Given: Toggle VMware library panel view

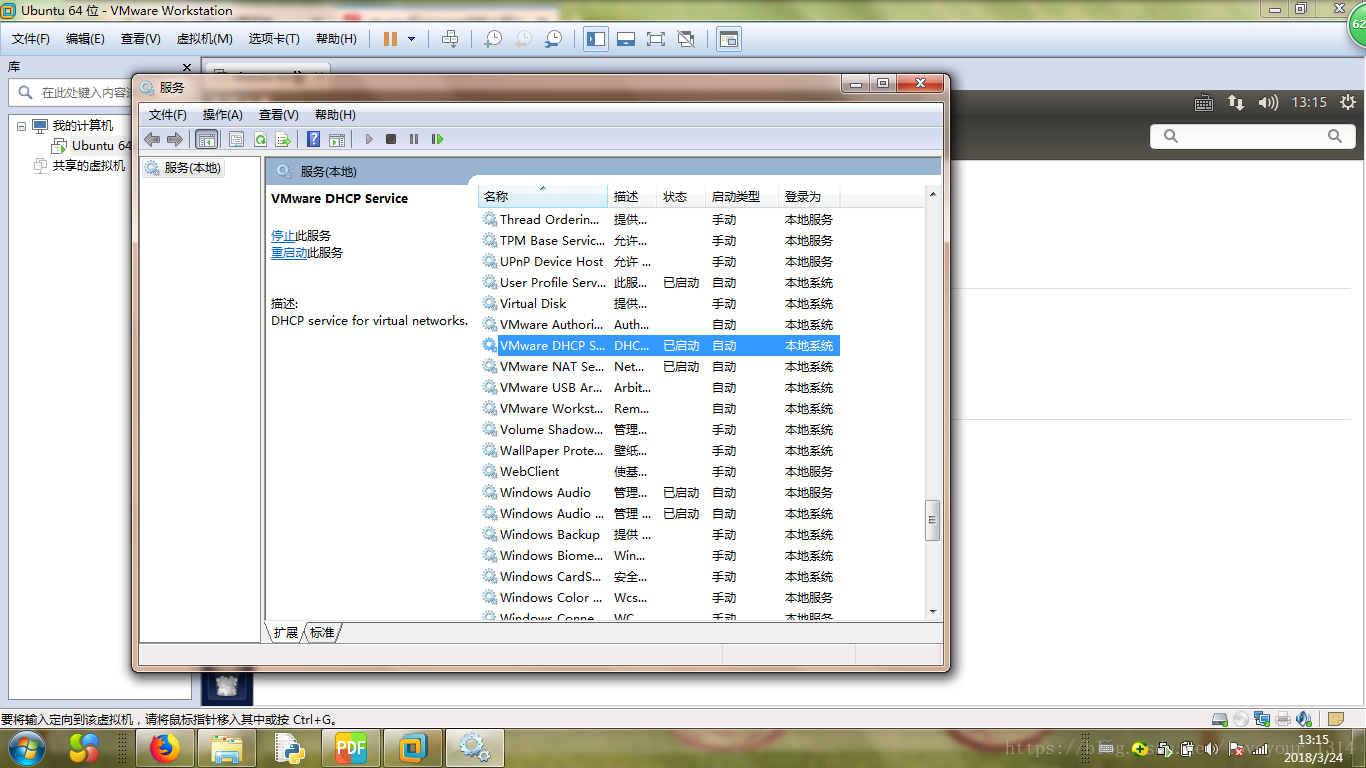Looking at the screenshot, I should (x=596, y=39).
